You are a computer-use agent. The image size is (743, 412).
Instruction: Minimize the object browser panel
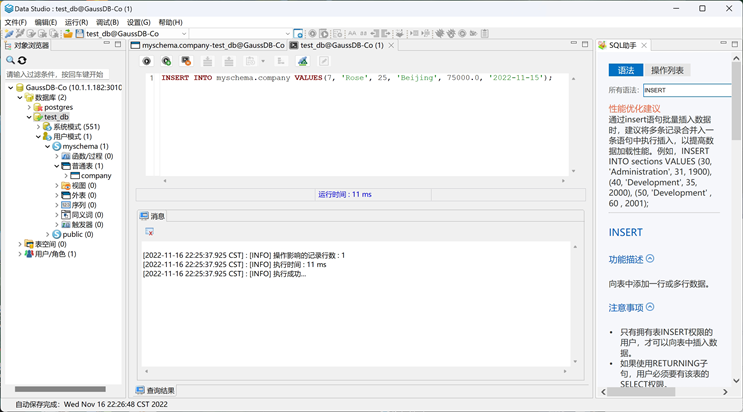click(107, 44)
